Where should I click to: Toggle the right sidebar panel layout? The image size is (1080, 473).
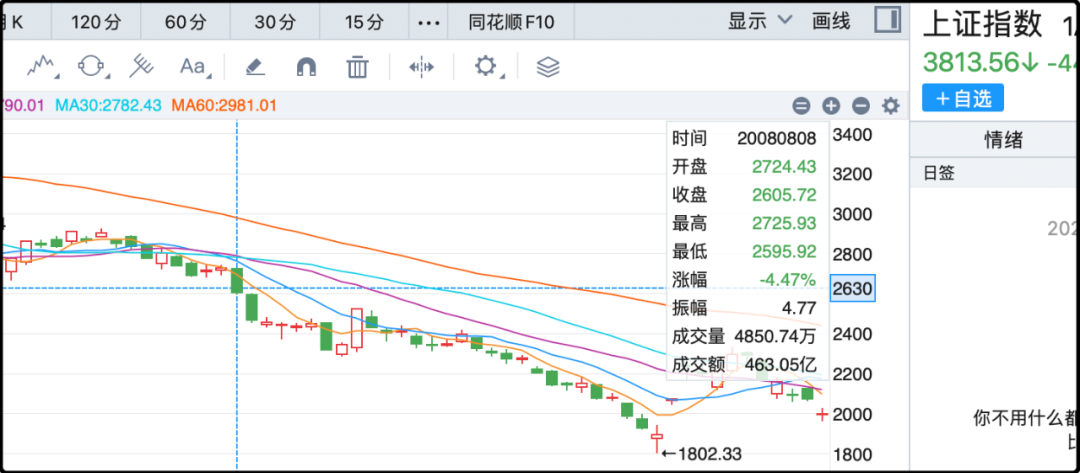(886, 20)
